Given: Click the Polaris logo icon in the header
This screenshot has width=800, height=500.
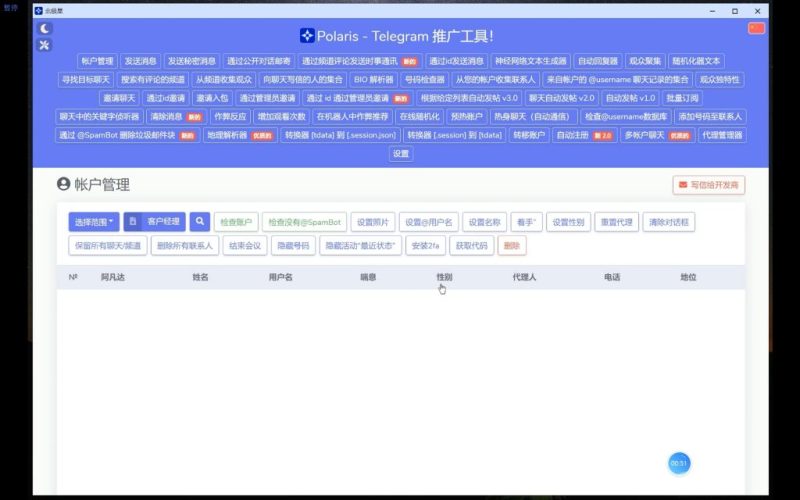Looking at the screenshot, I should click(307, 36).
